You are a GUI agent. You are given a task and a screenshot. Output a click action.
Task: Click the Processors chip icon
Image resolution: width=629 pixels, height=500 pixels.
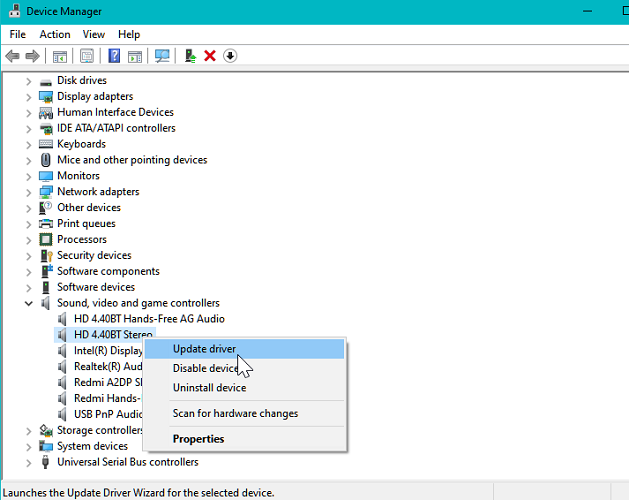point(46,240)
